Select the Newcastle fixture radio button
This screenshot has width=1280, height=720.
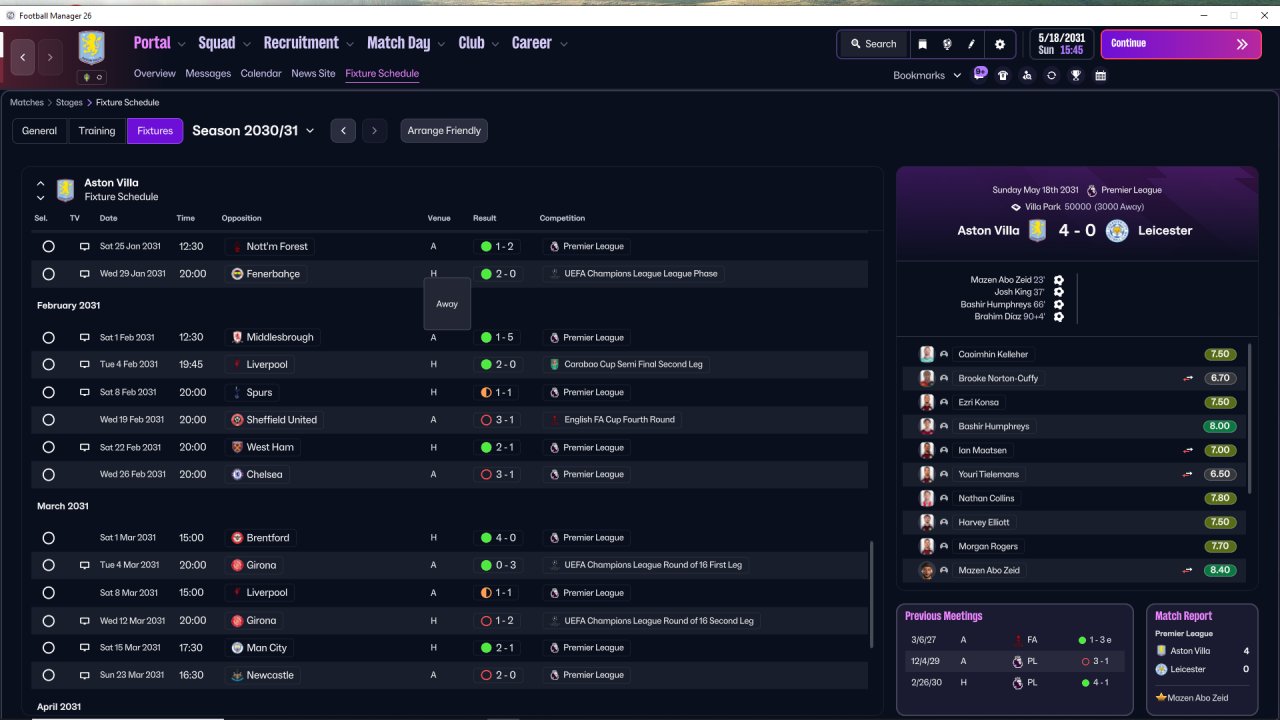(48, 675)
